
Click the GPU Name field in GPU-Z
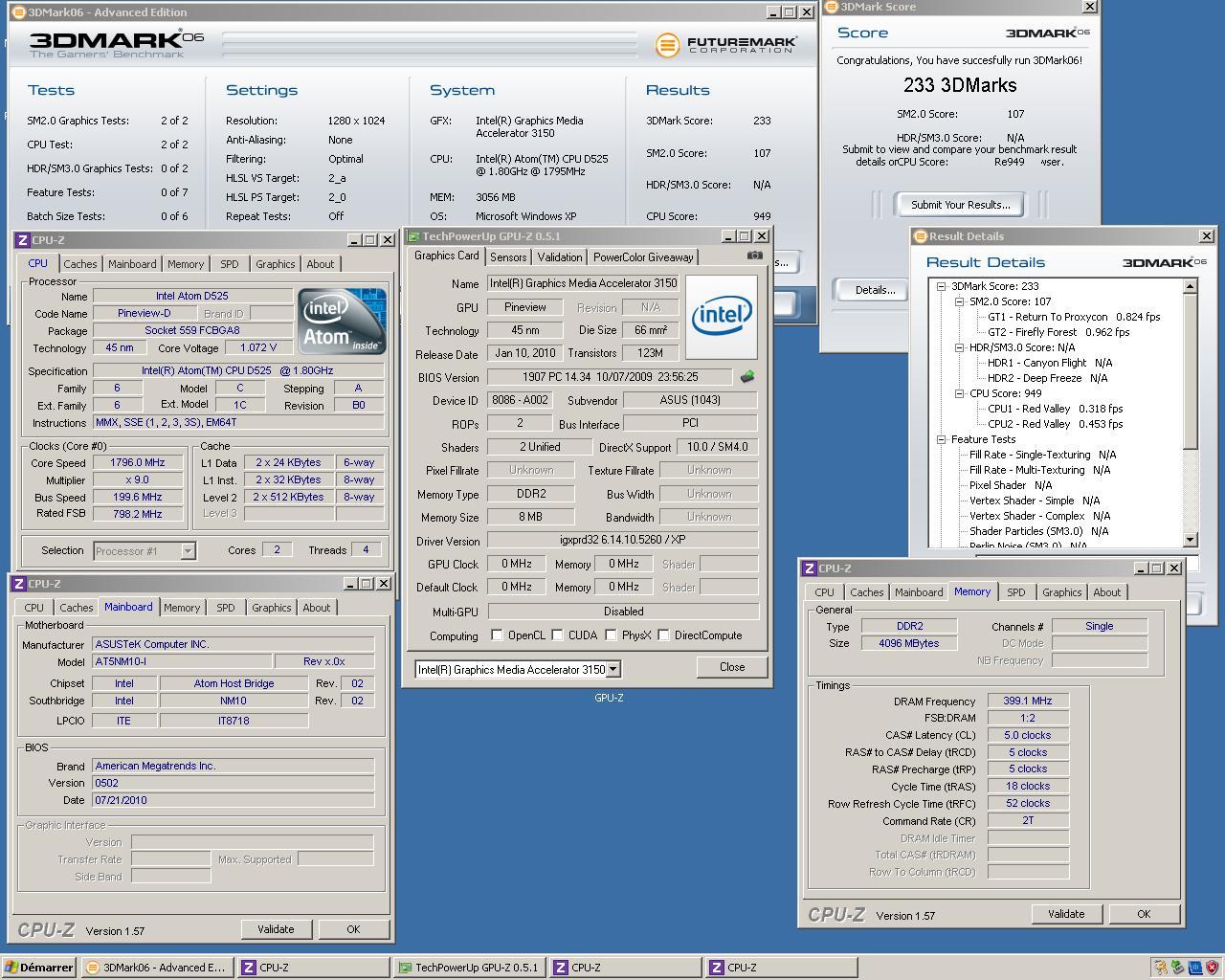(x=584, y=283)
